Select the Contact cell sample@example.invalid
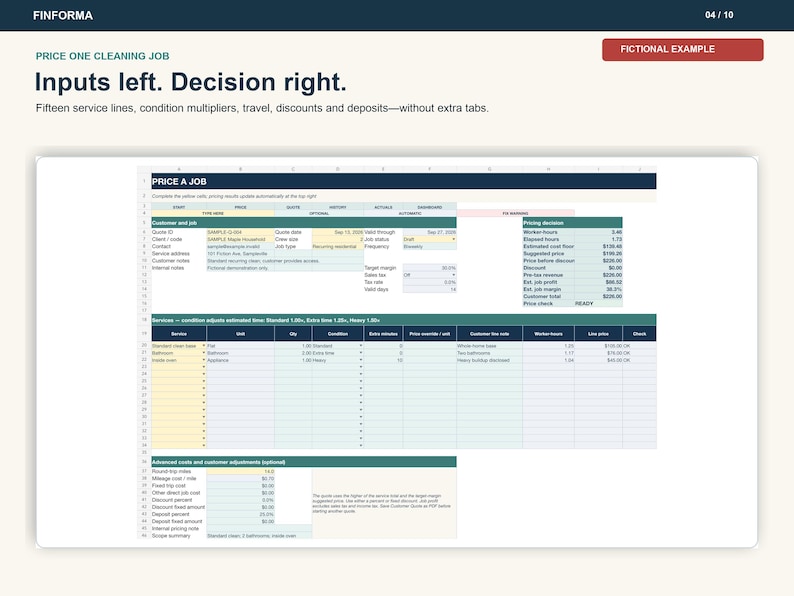Viewport: 794px width, 596px height. [x=241, y=246]
